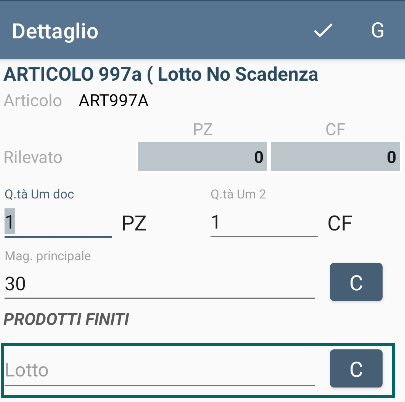Tap the Dettaglio header title
Screen dimensions: 405x402
click(55, 32)
